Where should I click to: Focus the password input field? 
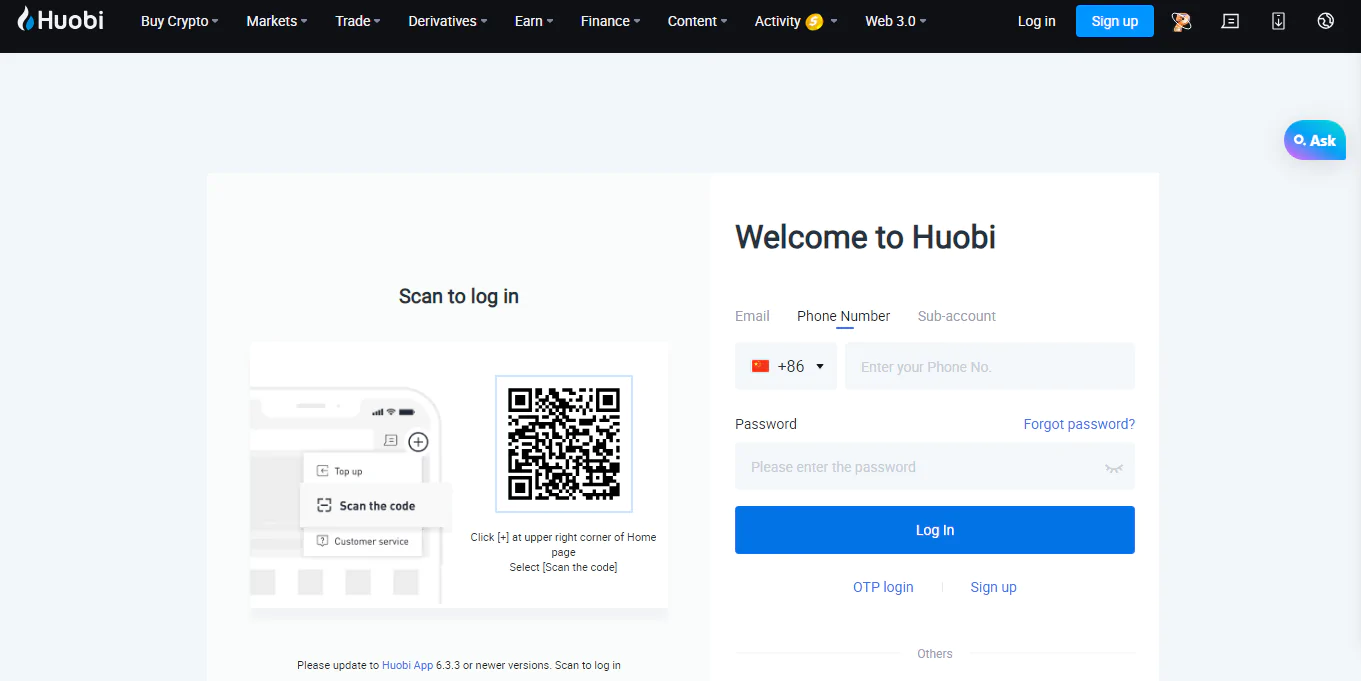(x=935, y=467)
